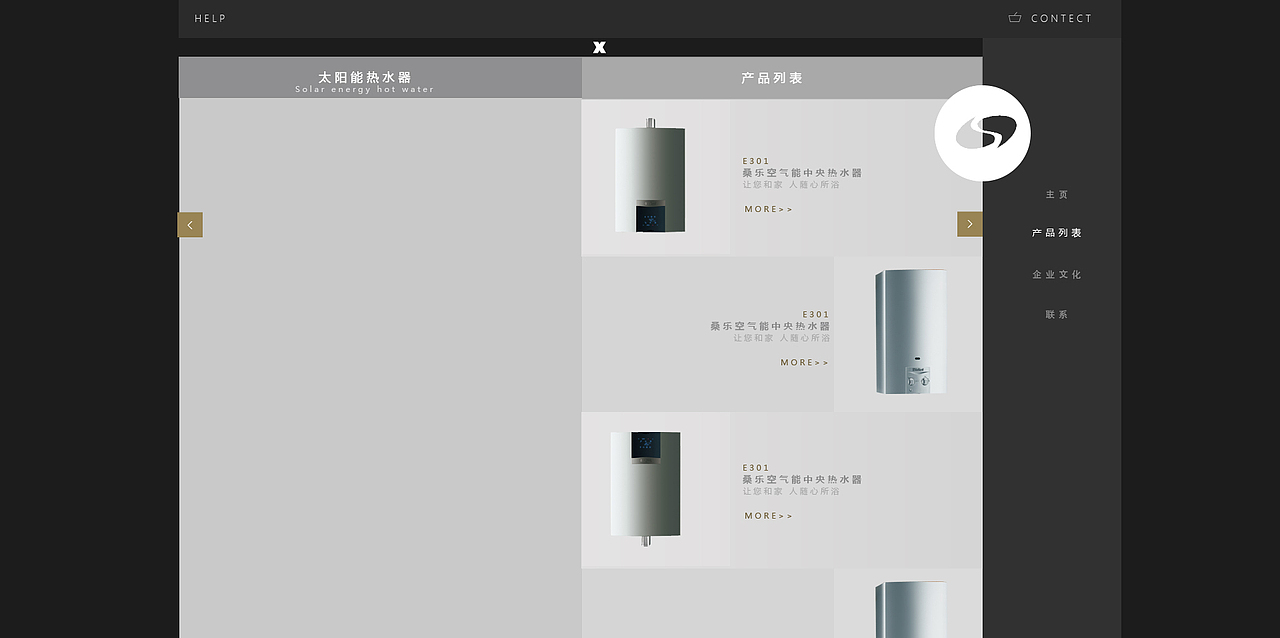Open first water heater product image

point(650,177)
